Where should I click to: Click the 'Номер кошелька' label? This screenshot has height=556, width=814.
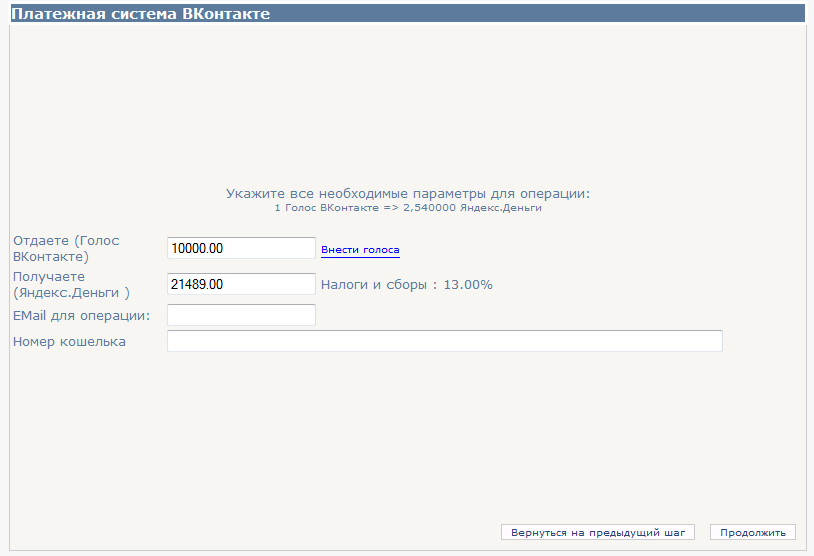pos(69,342)
